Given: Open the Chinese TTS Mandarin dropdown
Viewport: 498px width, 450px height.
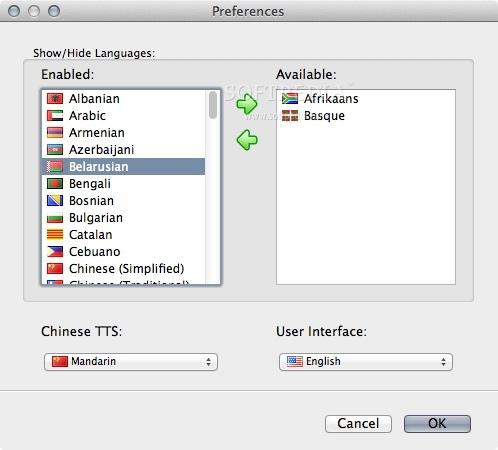Looking at the screenshot, I should 131,362.
